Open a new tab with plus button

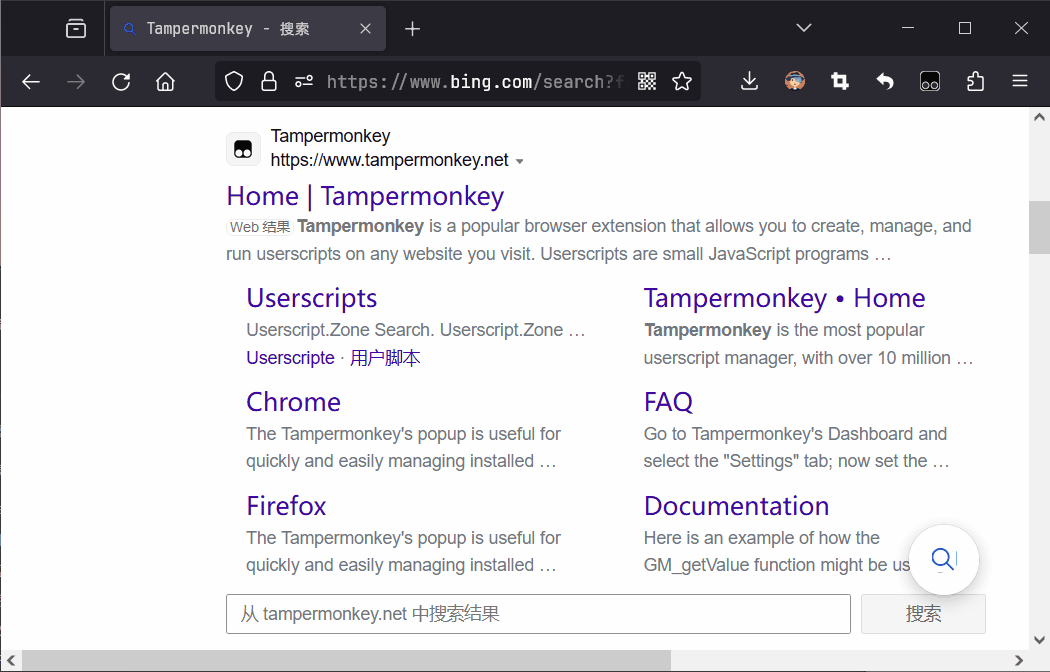412,29
